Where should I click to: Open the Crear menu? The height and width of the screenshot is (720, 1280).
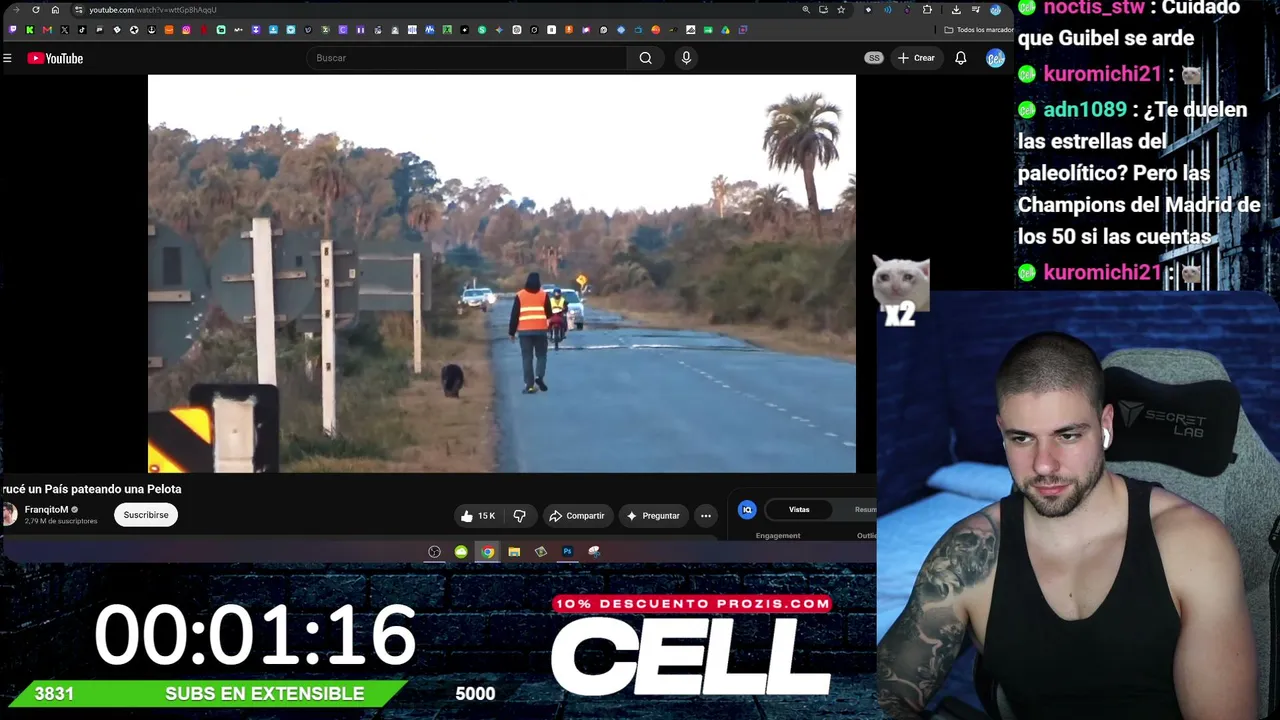(x=916, y=58)
